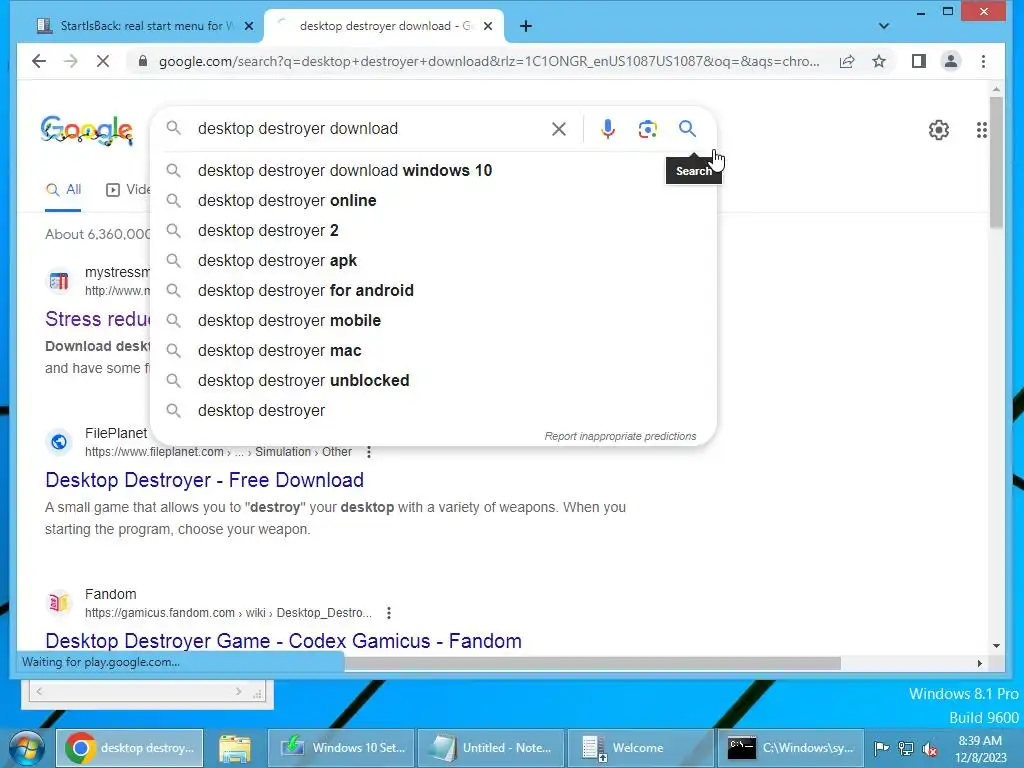This screenshot has width=1024, height=768.
Task: Click the site lock icon
Action: pos(143,61)
